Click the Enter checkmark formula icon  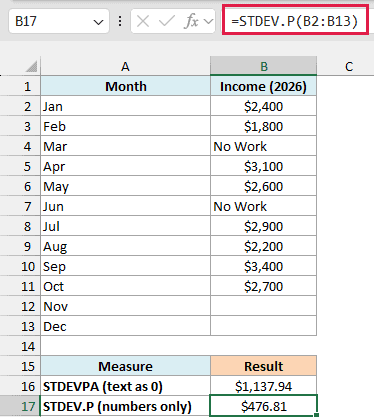pyautogui.click(x=167, y=22)
